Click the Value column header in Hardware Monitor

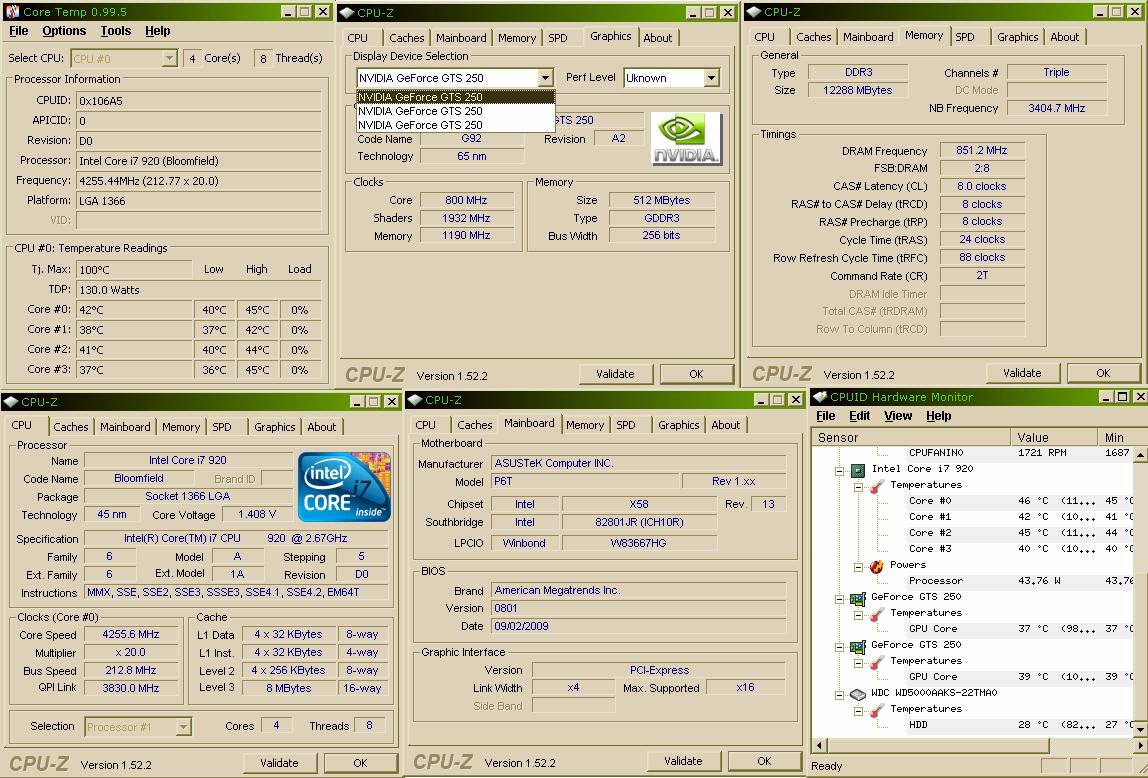tap(1032, 437)
